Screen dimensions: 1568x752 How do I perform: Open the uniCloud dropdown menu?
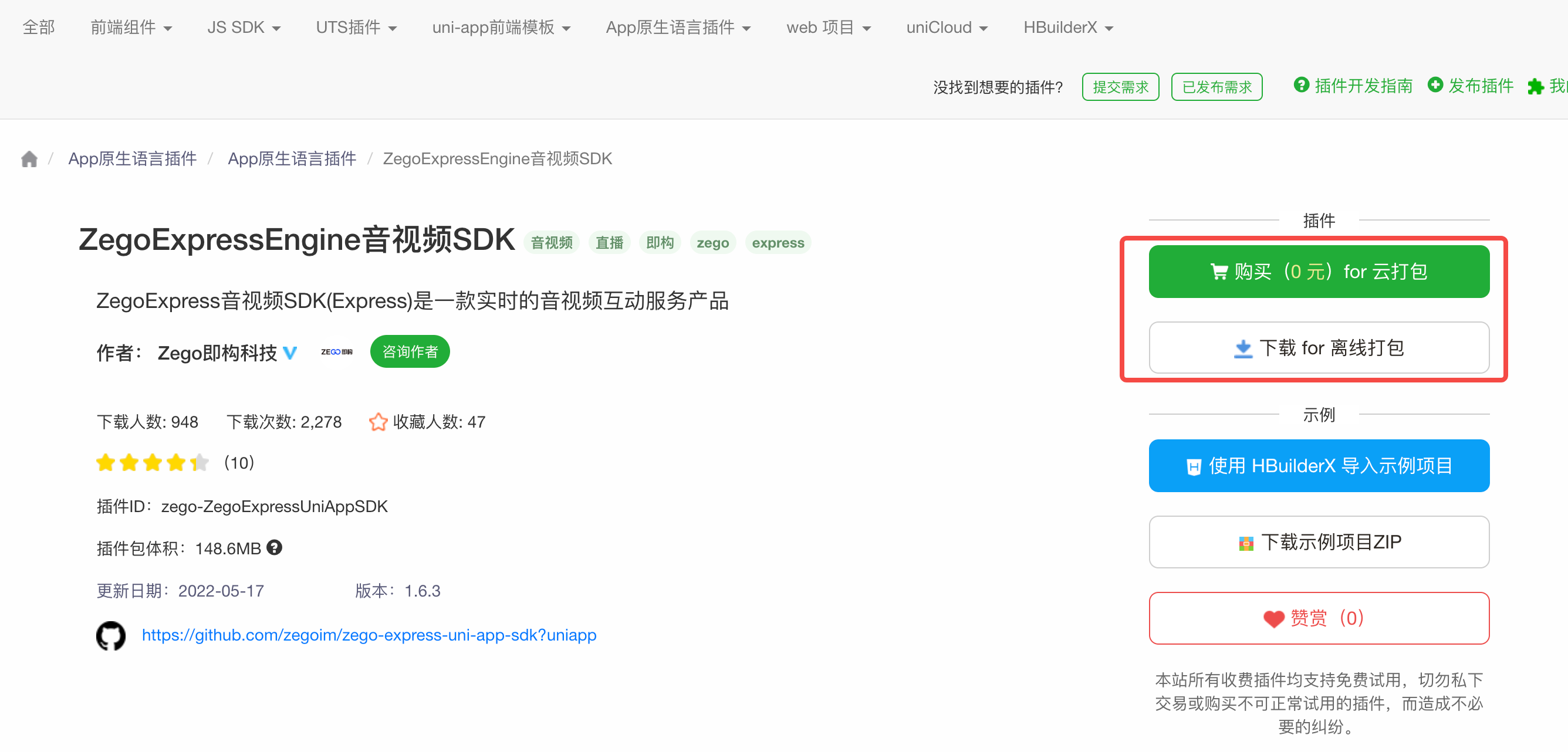[947, 28]
